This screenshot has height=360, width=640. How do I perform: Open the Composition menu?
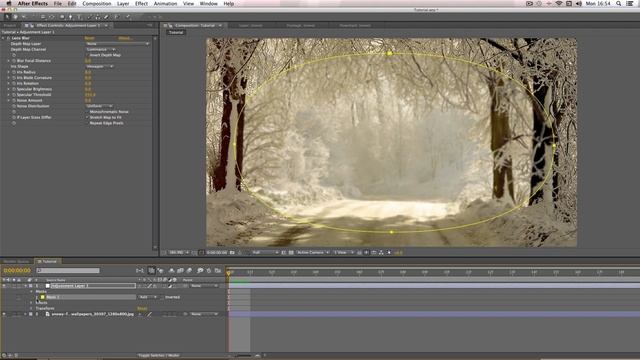click(x=97, y=3)
